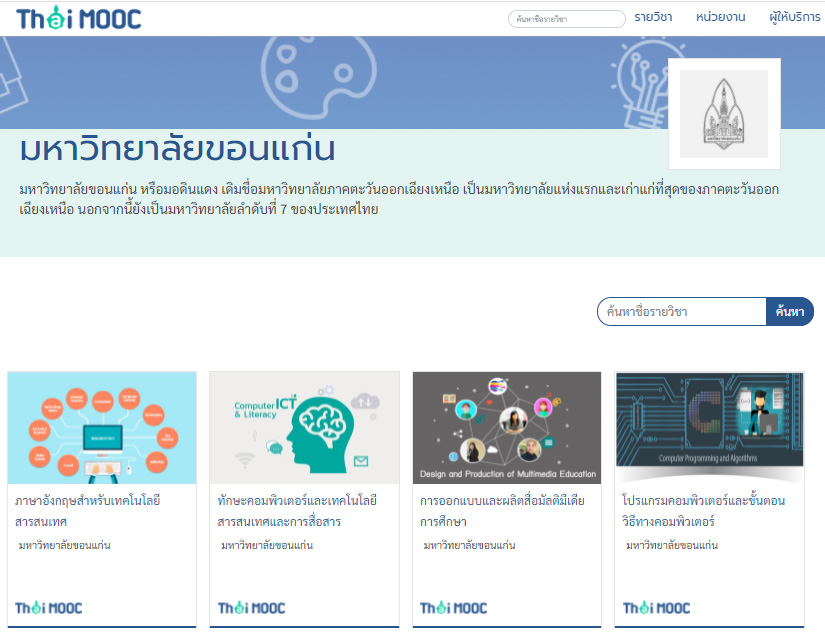Click มหาวิทยาลัยขอนแก่น under the multimedia course

pyautogui.click(x=469, y=546)
